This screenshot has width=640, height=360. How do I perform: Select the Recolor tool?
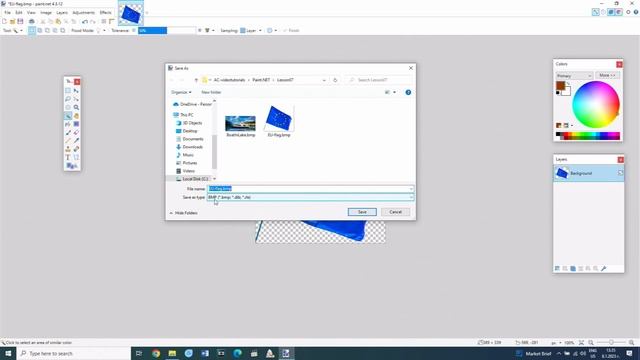coord(76,149)
